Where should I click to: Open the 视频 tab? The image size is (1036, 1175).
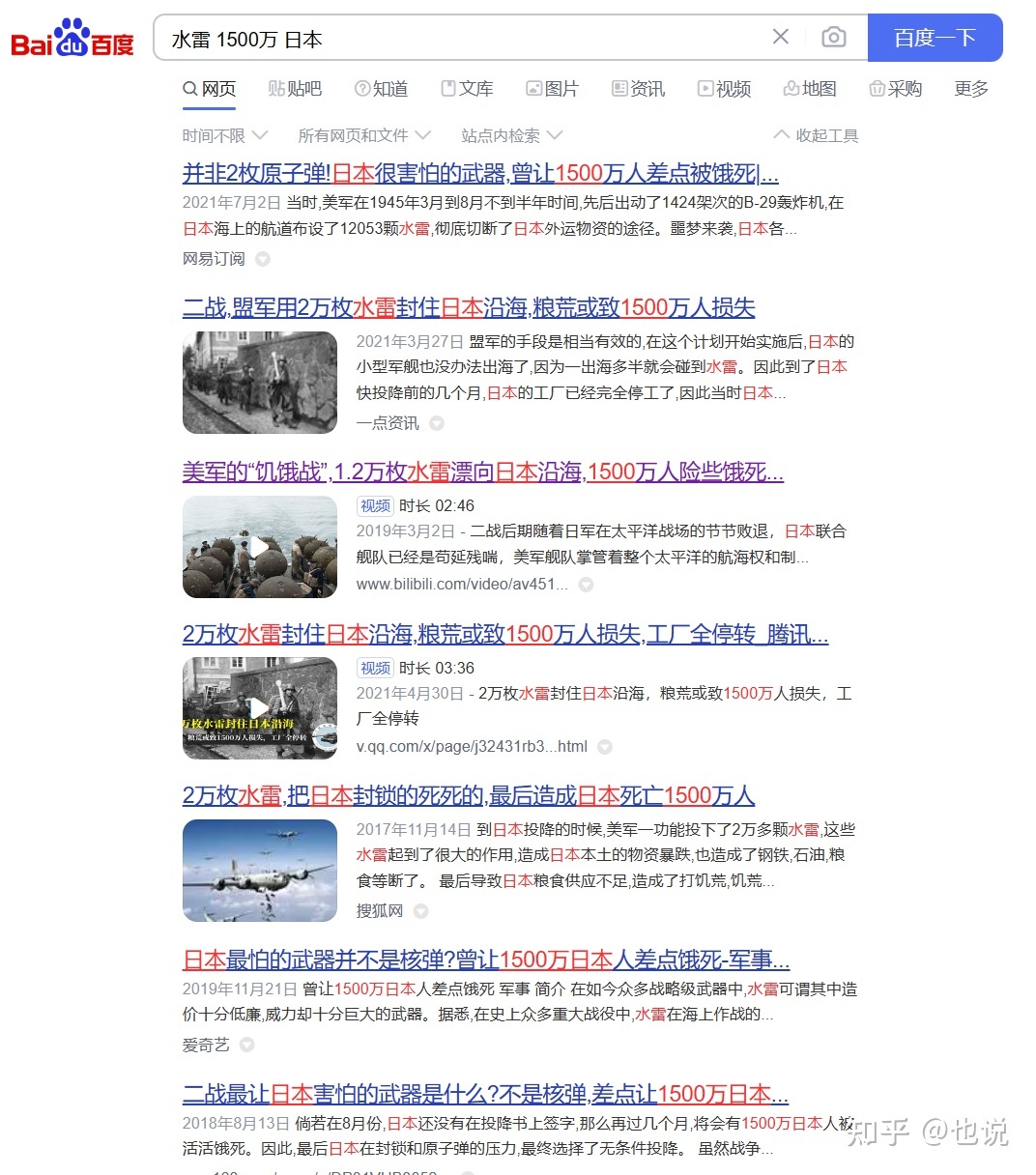click(x=724, y=89)
